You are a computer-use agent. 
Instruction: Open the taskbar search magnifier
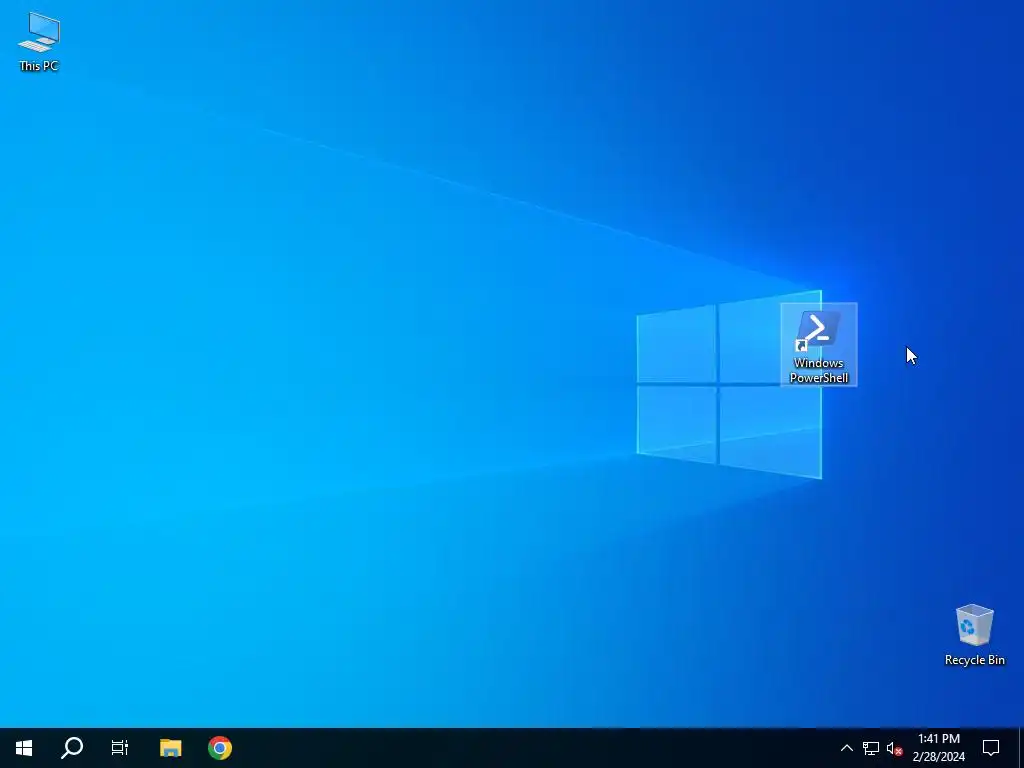72,748
